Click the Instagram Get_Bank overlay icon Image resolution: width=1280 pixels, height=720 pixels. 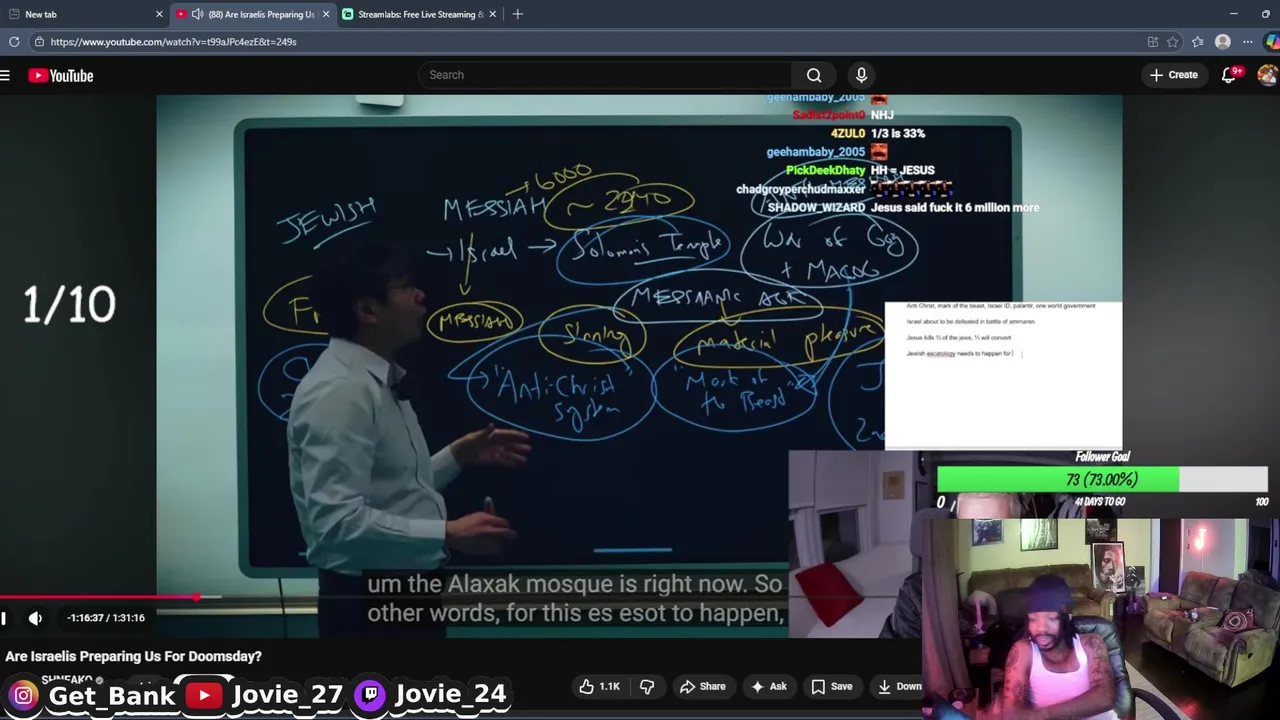click(x=23, y=695)
